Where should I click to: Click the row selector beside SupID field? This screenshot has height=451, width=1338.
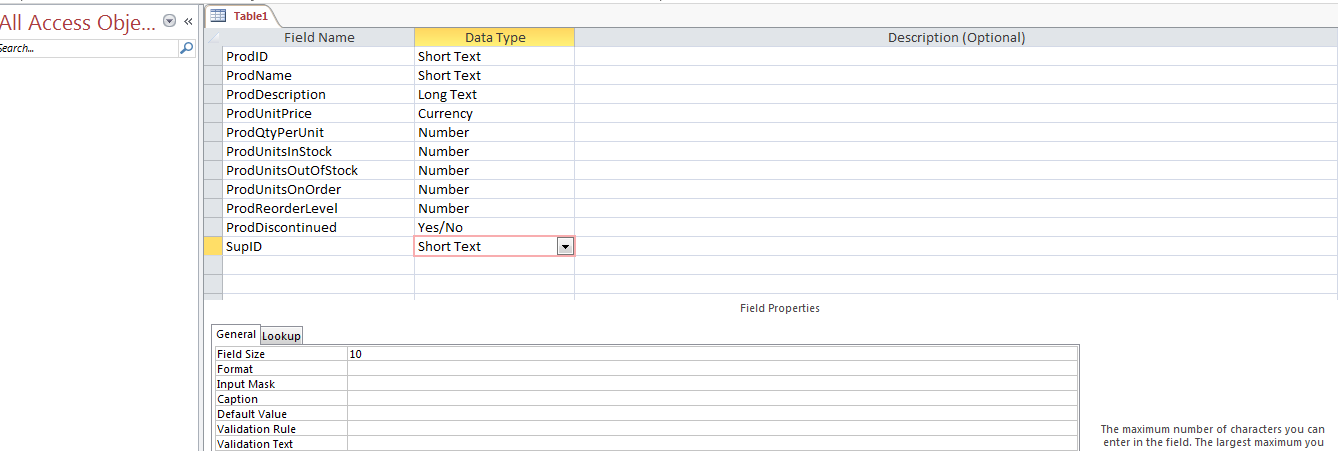pos(212,247)
